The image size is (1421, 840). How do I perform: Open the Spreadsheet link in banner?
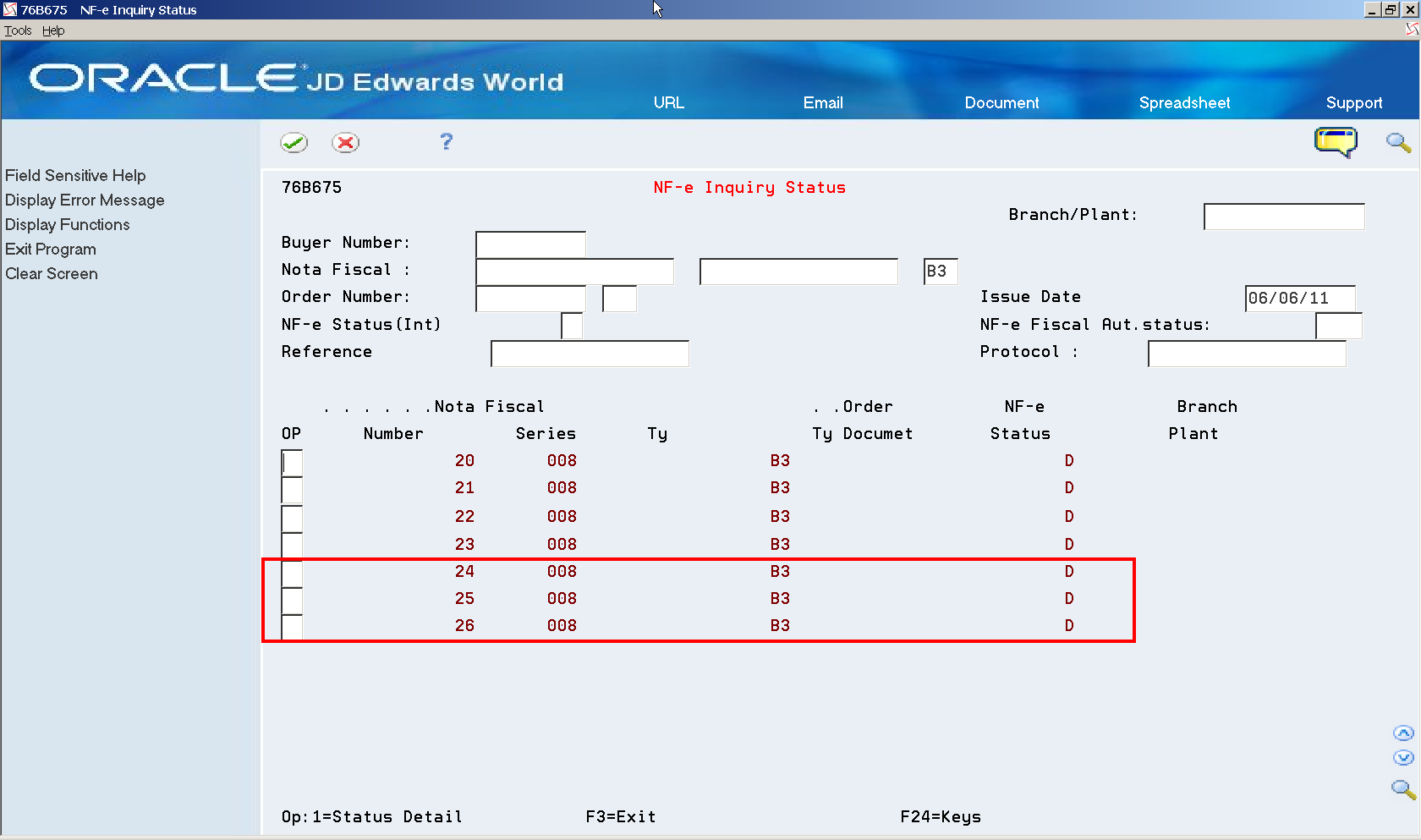1184,102
